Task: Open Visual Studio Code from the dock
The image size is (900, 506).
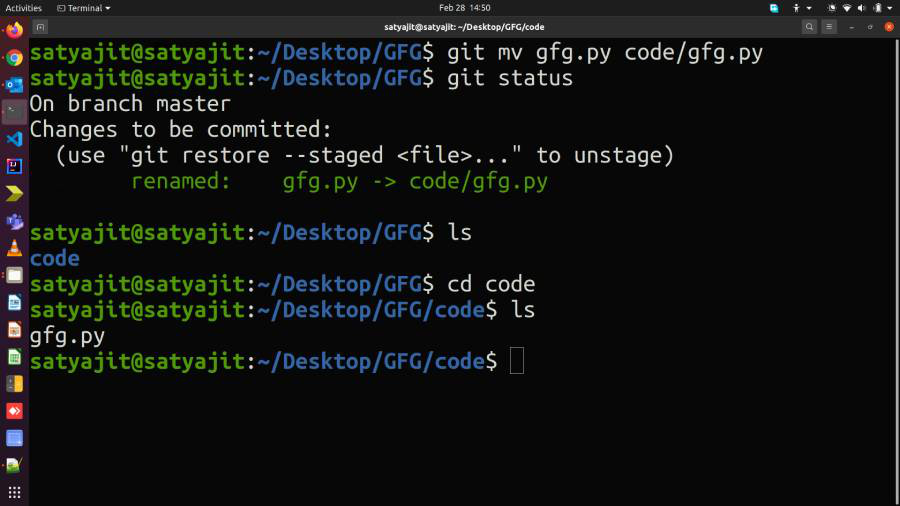Action: tap(14, 139)
